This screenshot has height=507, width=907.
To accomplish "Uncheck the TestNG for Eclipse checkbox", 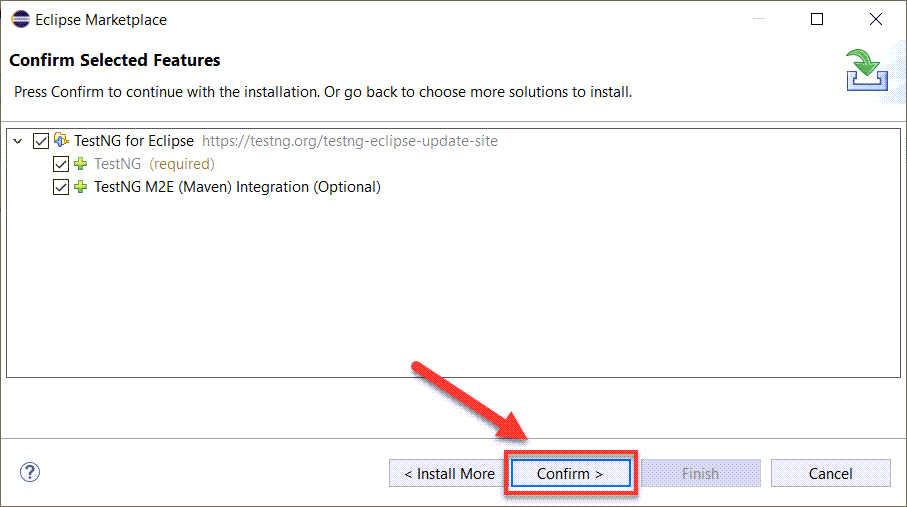I will coord(40,141).
